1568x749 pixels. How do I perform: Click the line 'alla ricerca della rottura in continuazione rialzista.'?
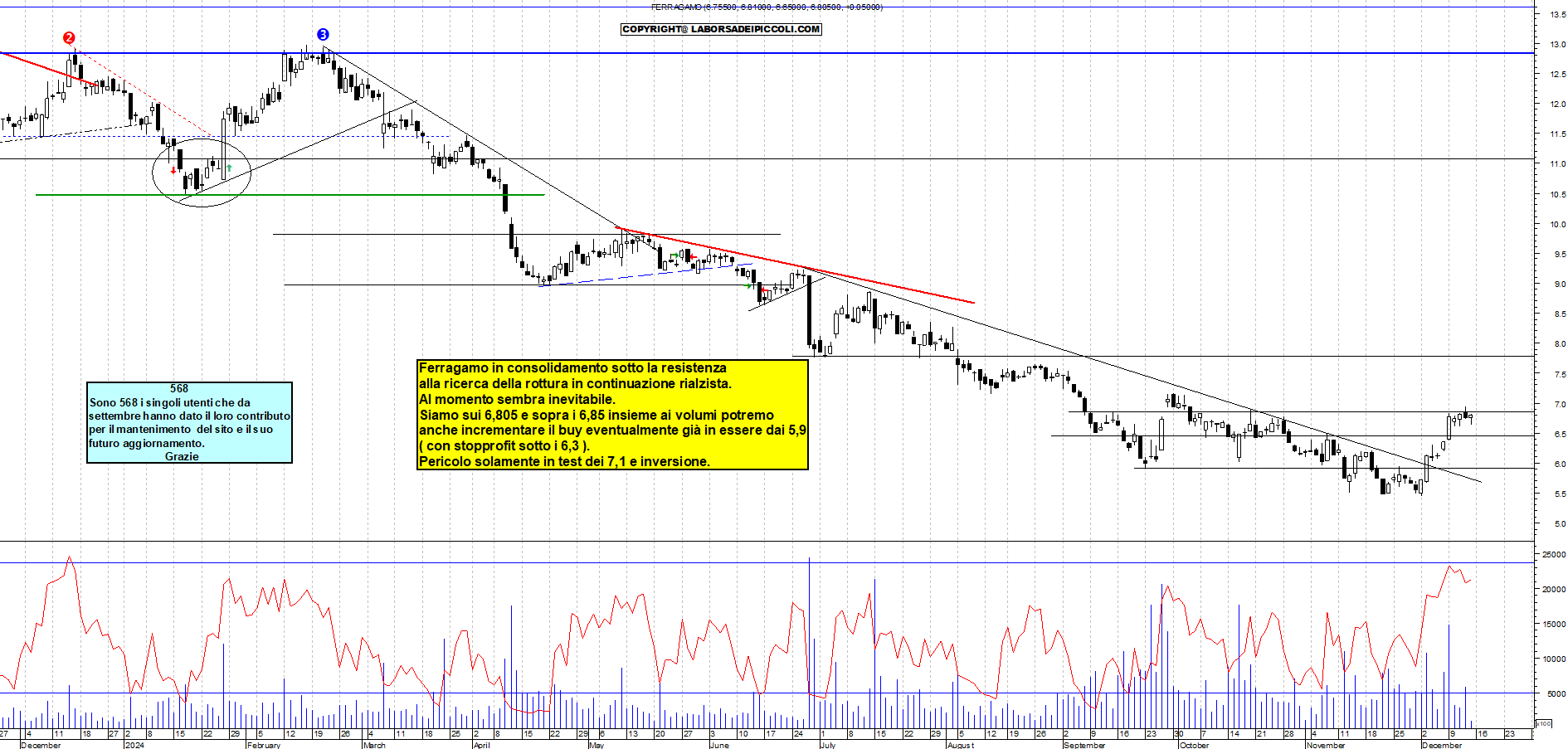[575, 383]
